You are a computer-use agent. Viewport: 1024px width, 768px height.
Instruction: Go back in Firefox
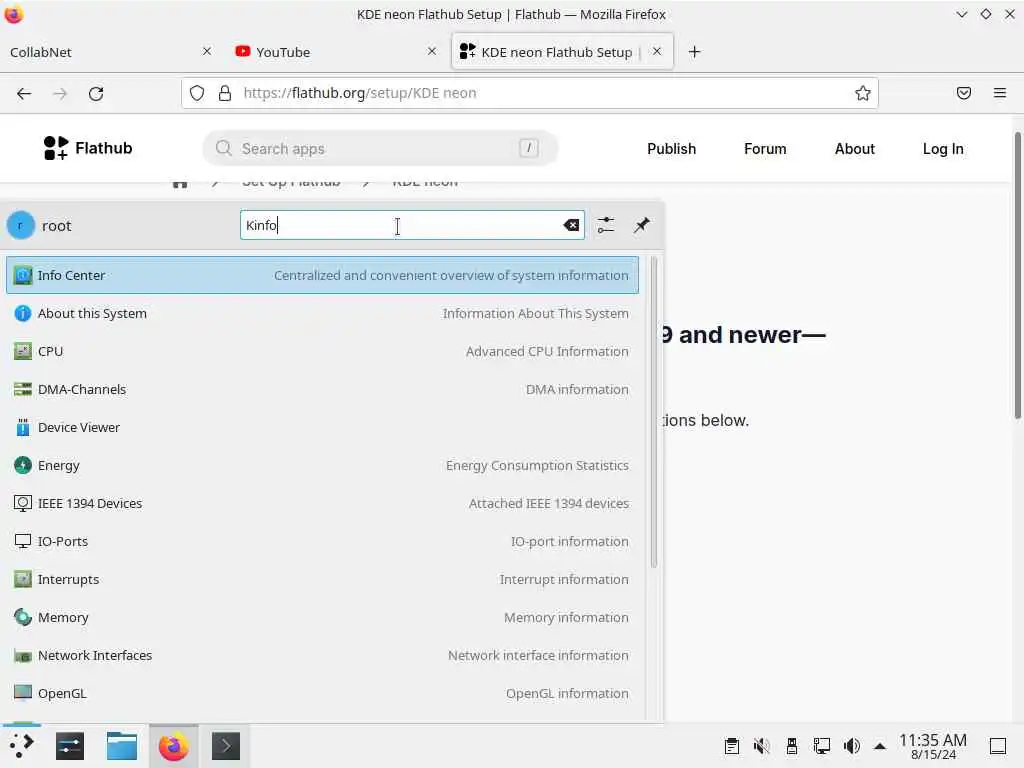[x=24, y=93]
